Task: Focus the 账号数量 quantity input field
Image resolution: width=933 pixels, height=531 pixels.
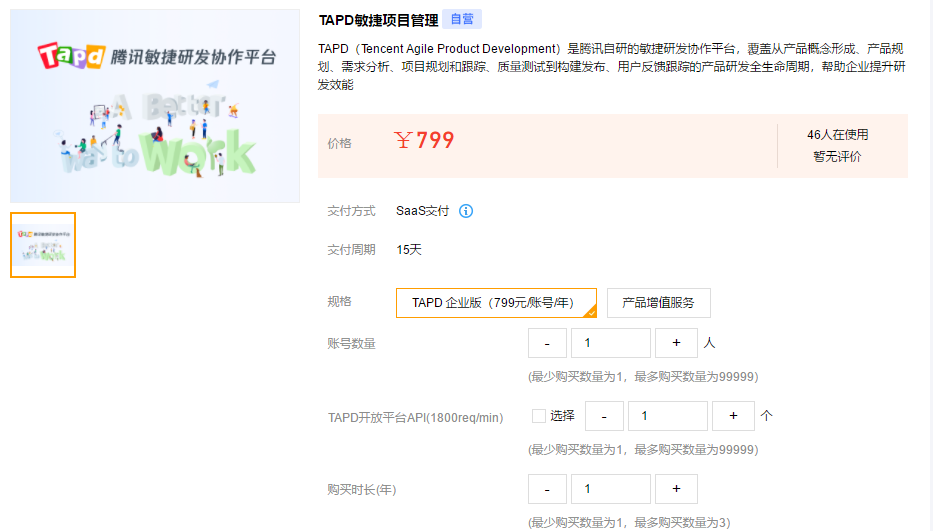Action: tap(610, 343)
